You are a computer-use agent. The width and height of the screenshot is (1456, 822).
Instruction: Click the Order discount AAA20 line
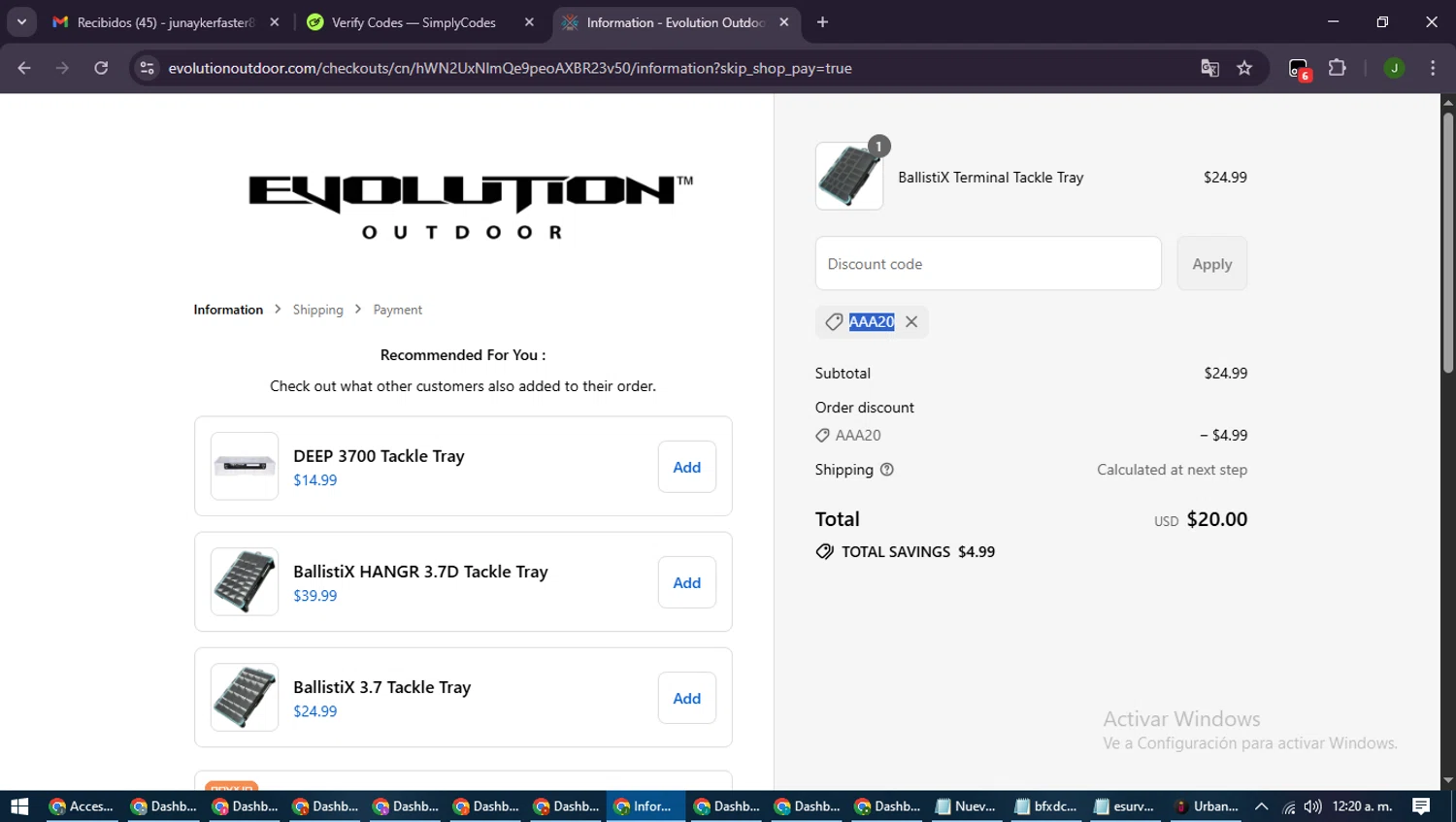[1031, 435]
